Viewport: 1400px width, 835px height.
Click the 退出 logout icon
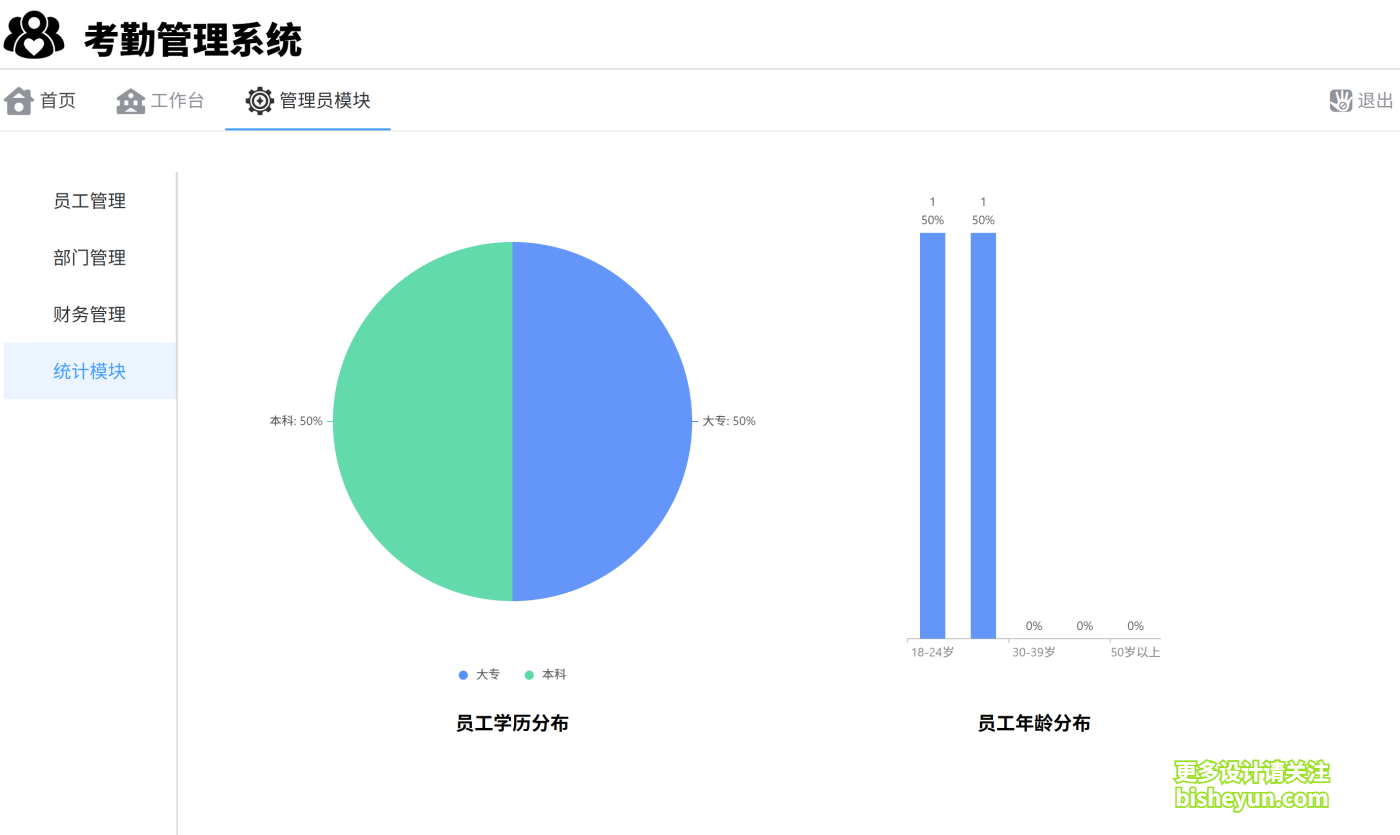click(x=1341, y=101)
